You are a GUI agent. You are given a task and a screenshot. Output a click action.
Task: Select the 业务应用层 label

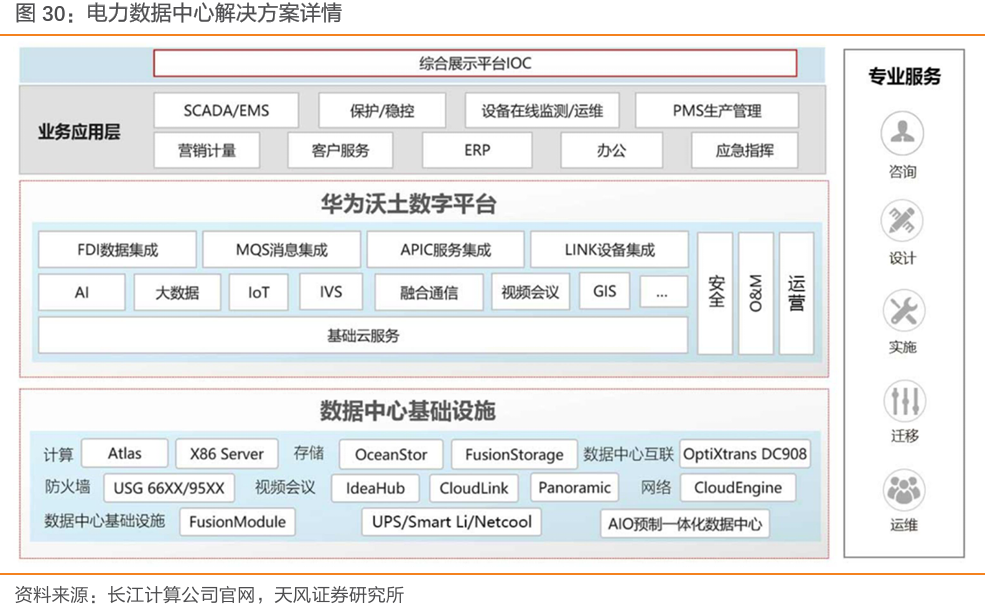click(x=79, y=132)
